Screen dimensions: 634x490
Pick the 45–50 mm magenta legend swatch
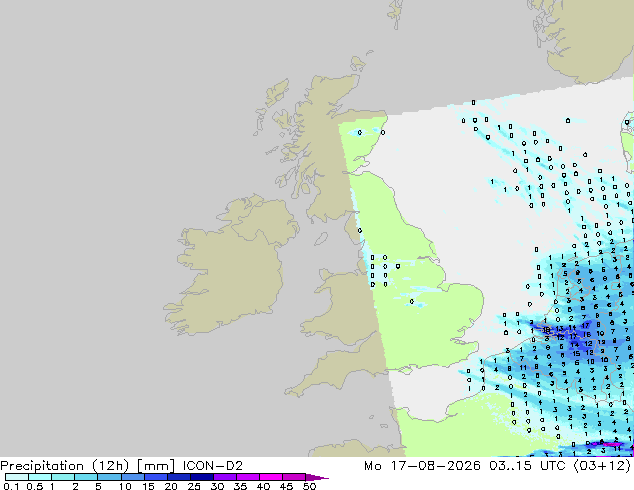click(x=294, y=477)
